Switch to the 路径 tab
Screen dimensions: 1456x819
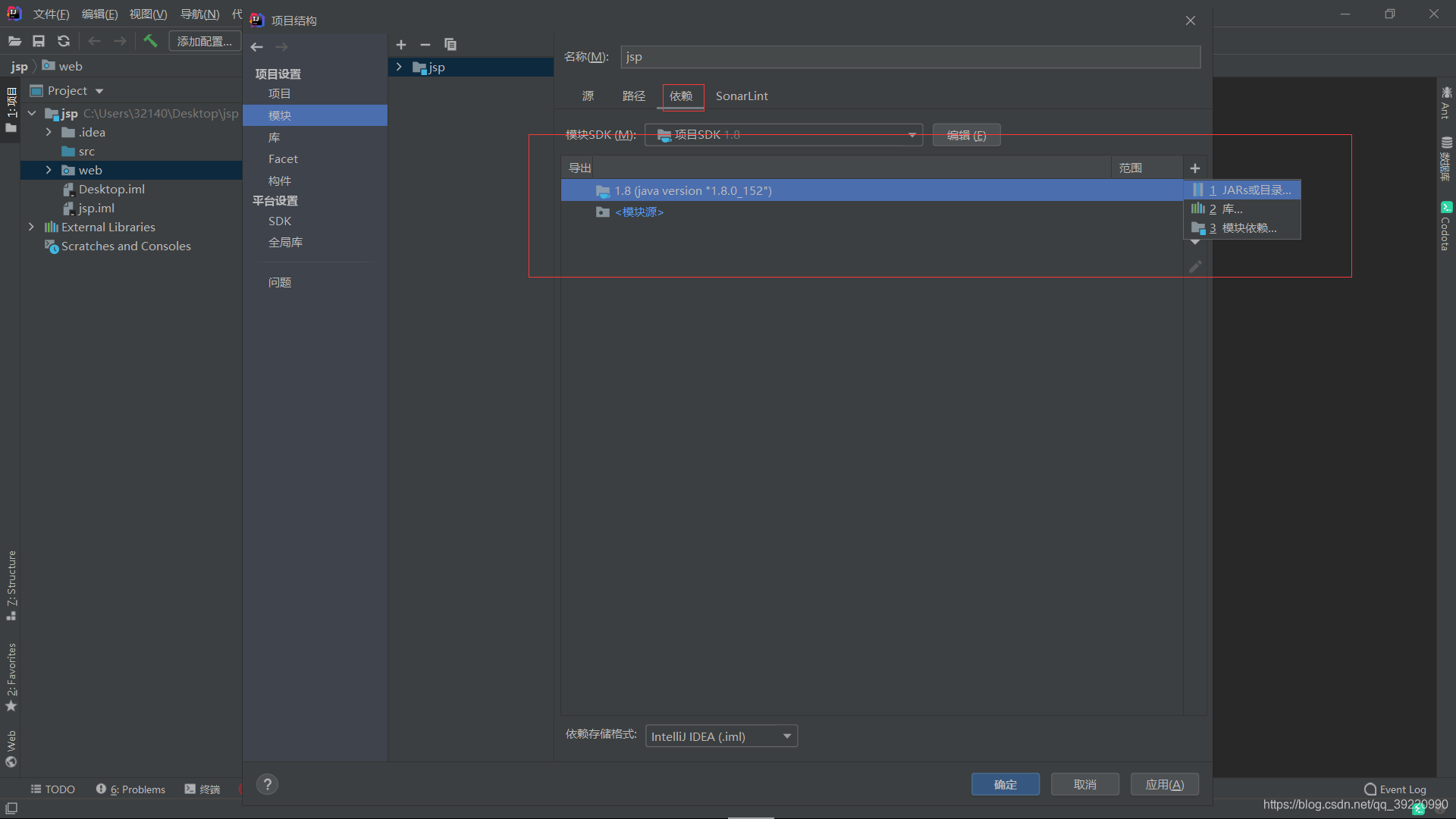point(633,96)
